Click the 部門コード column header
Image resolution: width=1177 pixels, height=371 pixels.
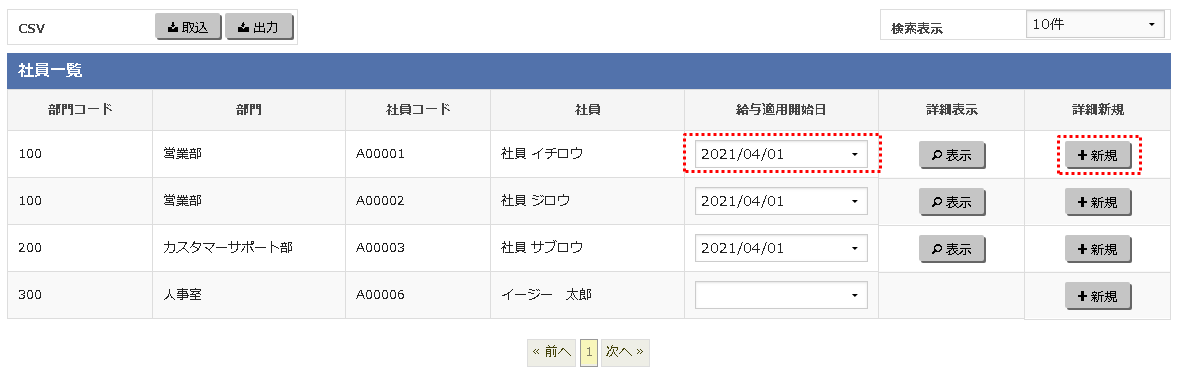click(x=80, y=110)
